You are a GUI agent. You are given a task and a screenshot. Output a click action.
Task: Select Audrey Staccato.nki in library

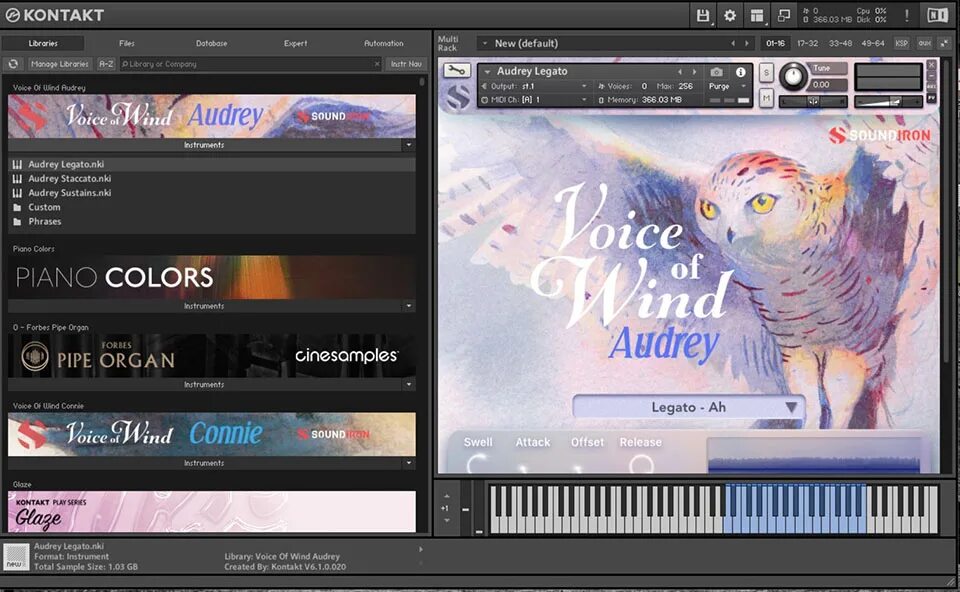point(212,179)
